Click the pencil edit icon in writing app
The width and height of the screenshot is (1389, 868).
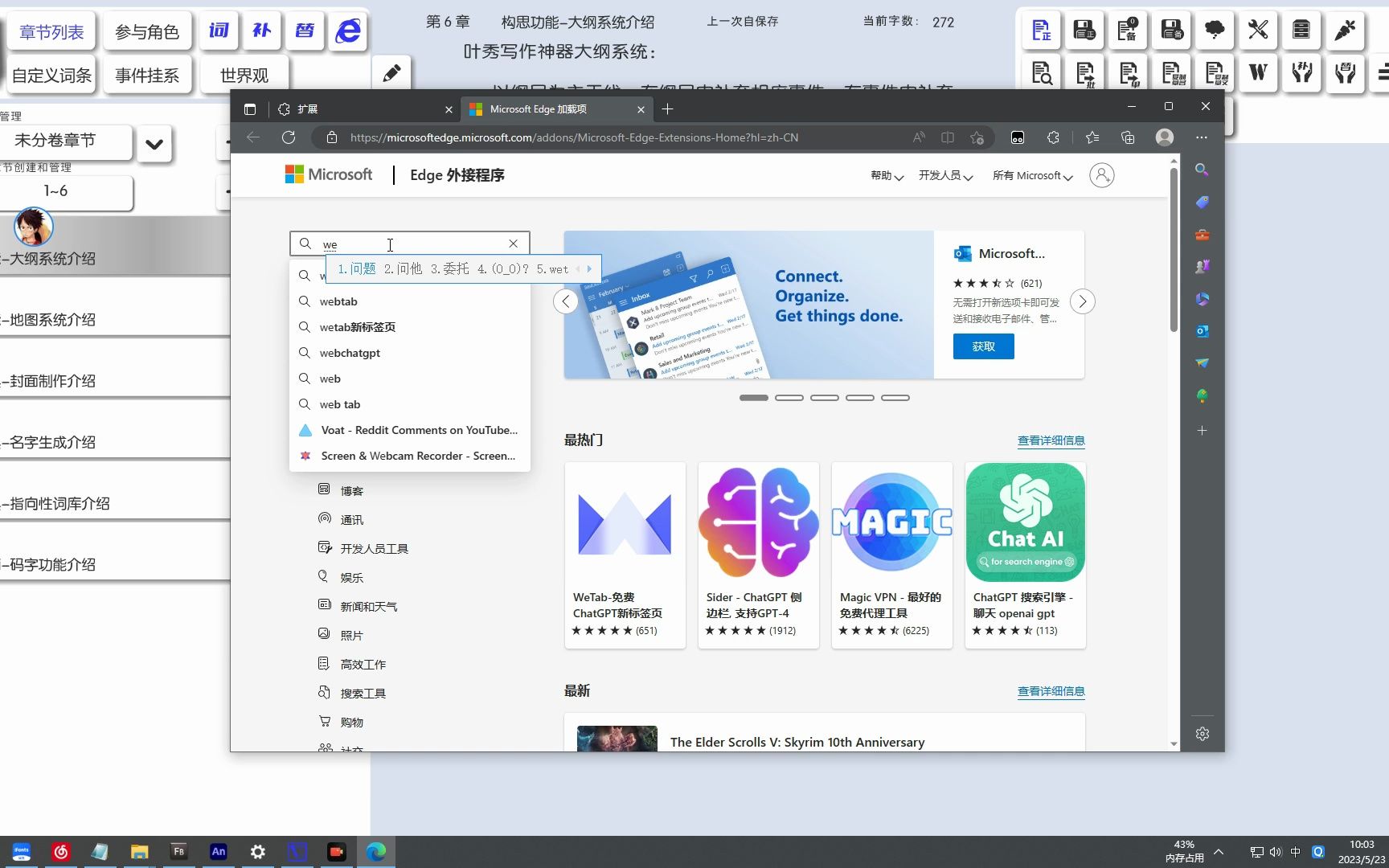[391, 75]
